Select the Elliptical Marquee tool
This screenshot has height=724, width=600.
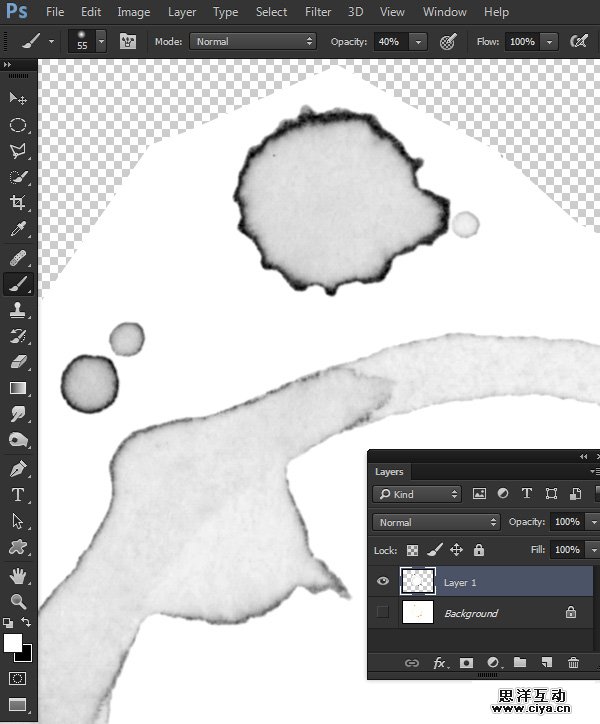coord(18,125)
